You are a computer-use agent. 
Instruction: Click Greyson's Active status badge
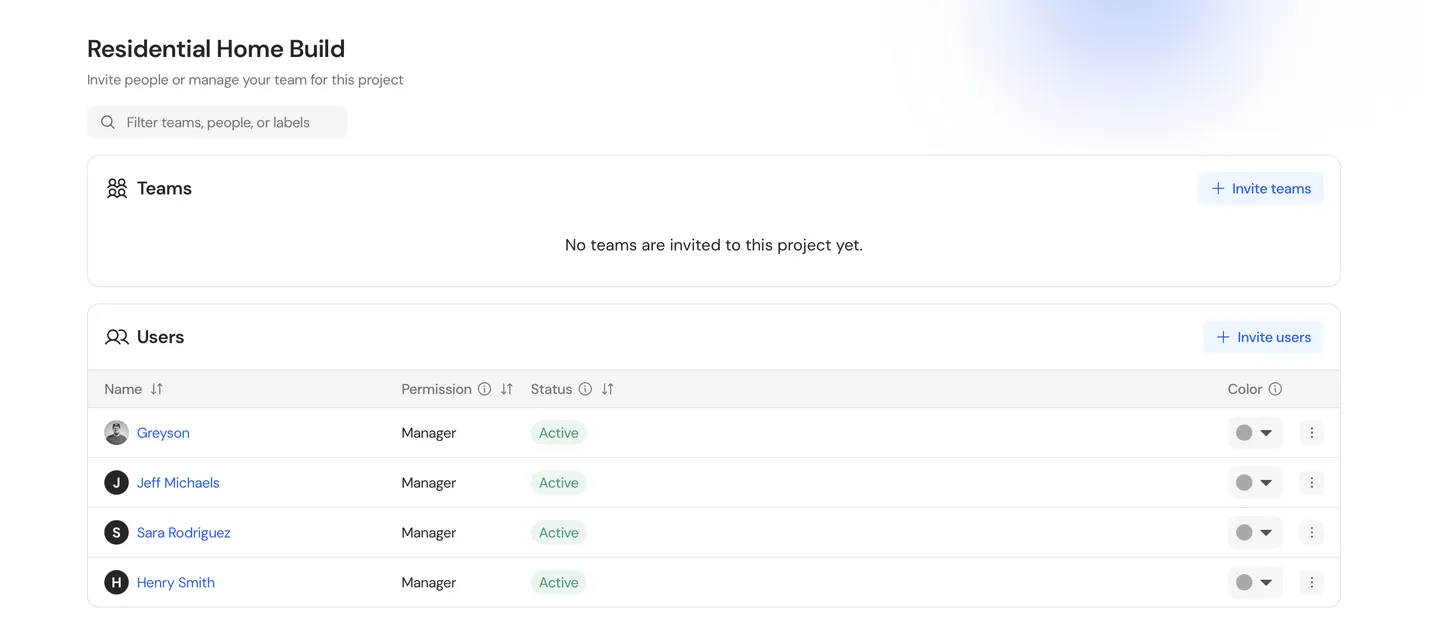[558, 433]
